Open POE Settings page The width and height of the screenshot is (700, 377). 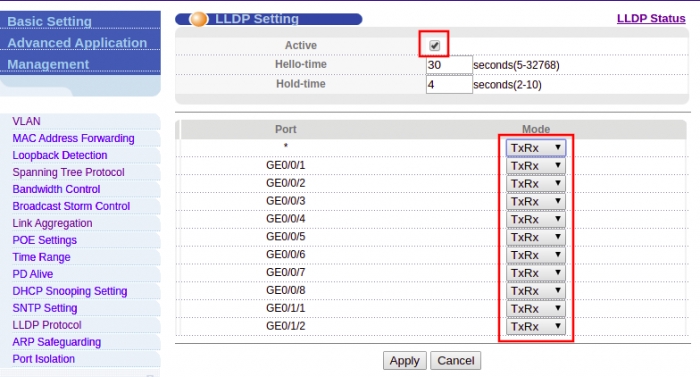[x=45, y=240]
